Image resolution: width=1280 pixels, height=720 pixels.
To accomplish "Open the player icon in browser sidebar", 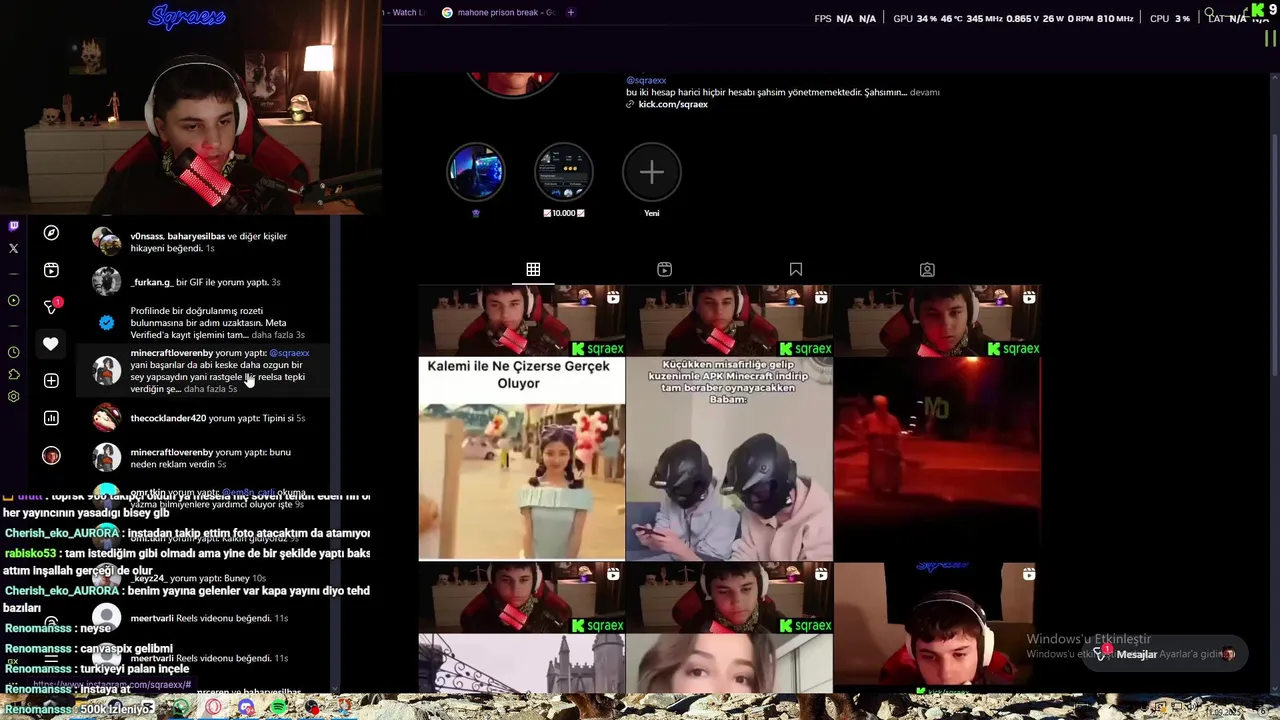I will click(x=13, y=300).
